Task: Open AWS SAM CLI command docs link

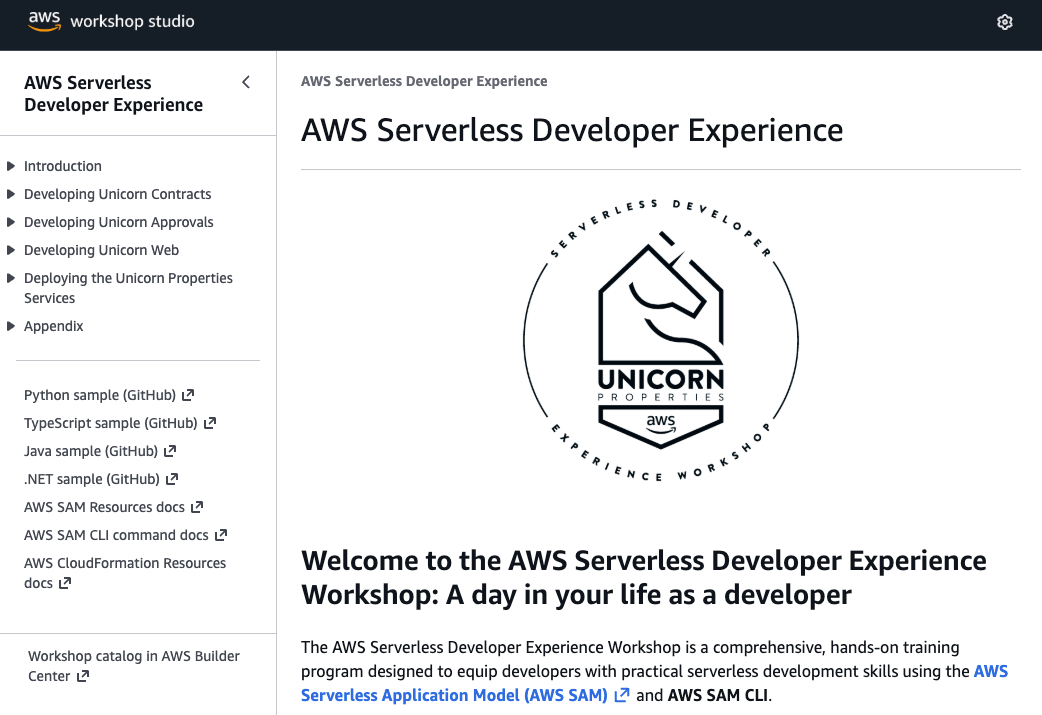Action: click(x=116, y=535)
